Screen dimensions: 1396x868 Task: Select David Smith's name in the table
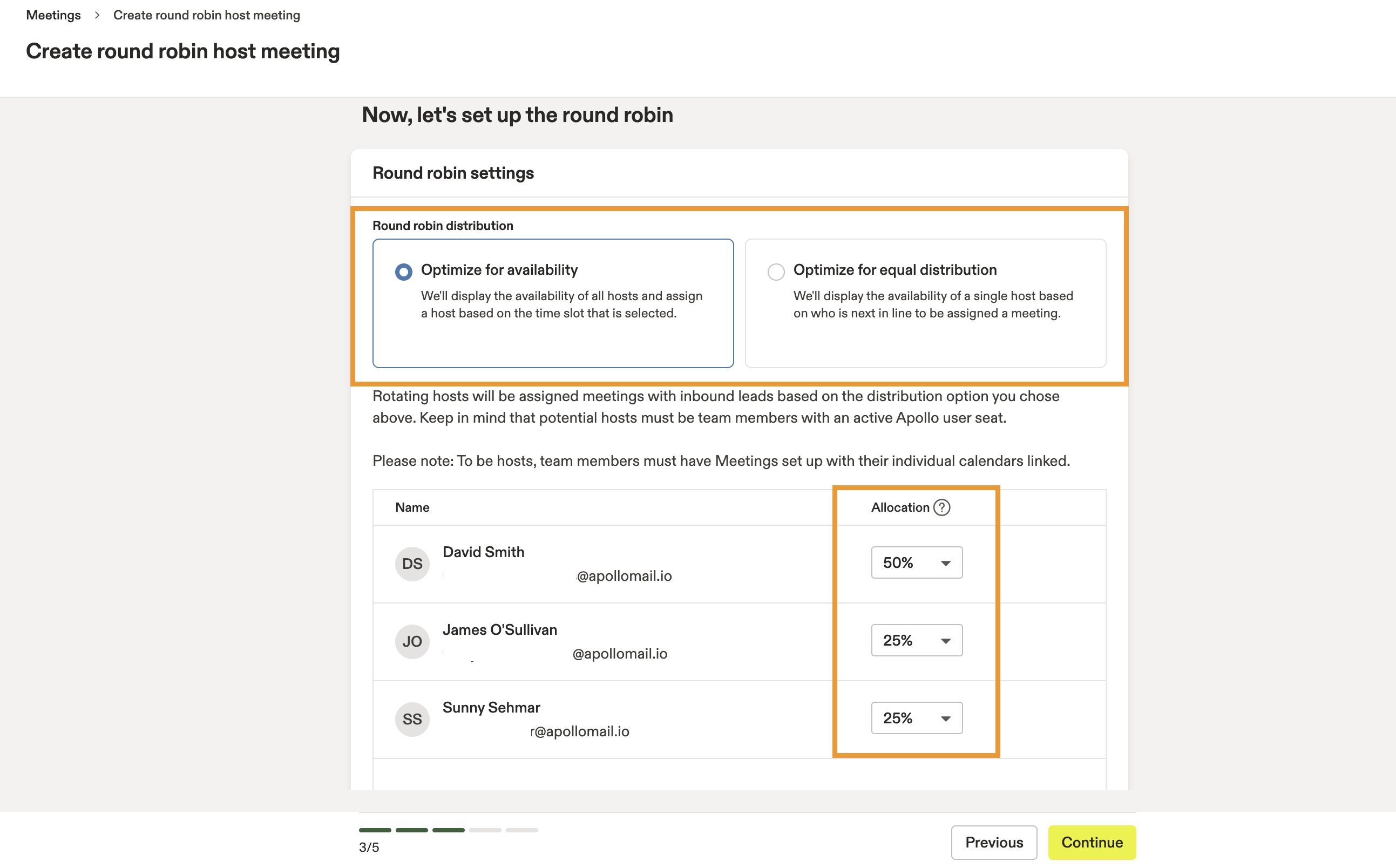coord(483,552)
